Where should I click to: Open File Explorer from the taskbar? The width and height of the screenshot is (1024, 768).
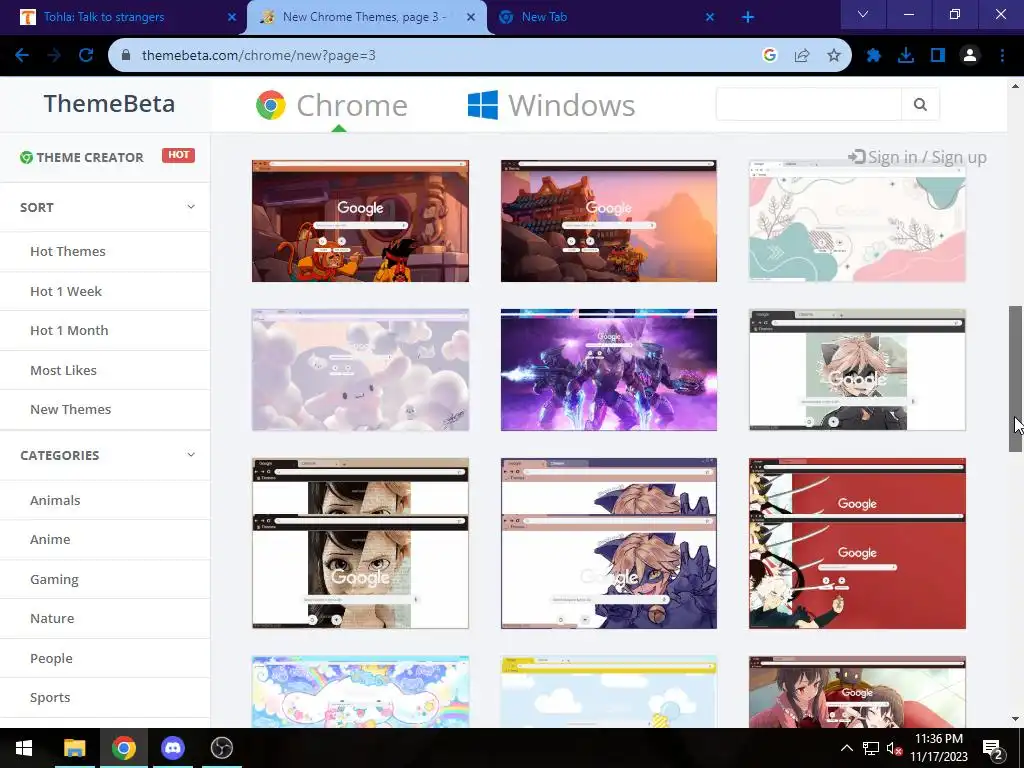(74, 748)
